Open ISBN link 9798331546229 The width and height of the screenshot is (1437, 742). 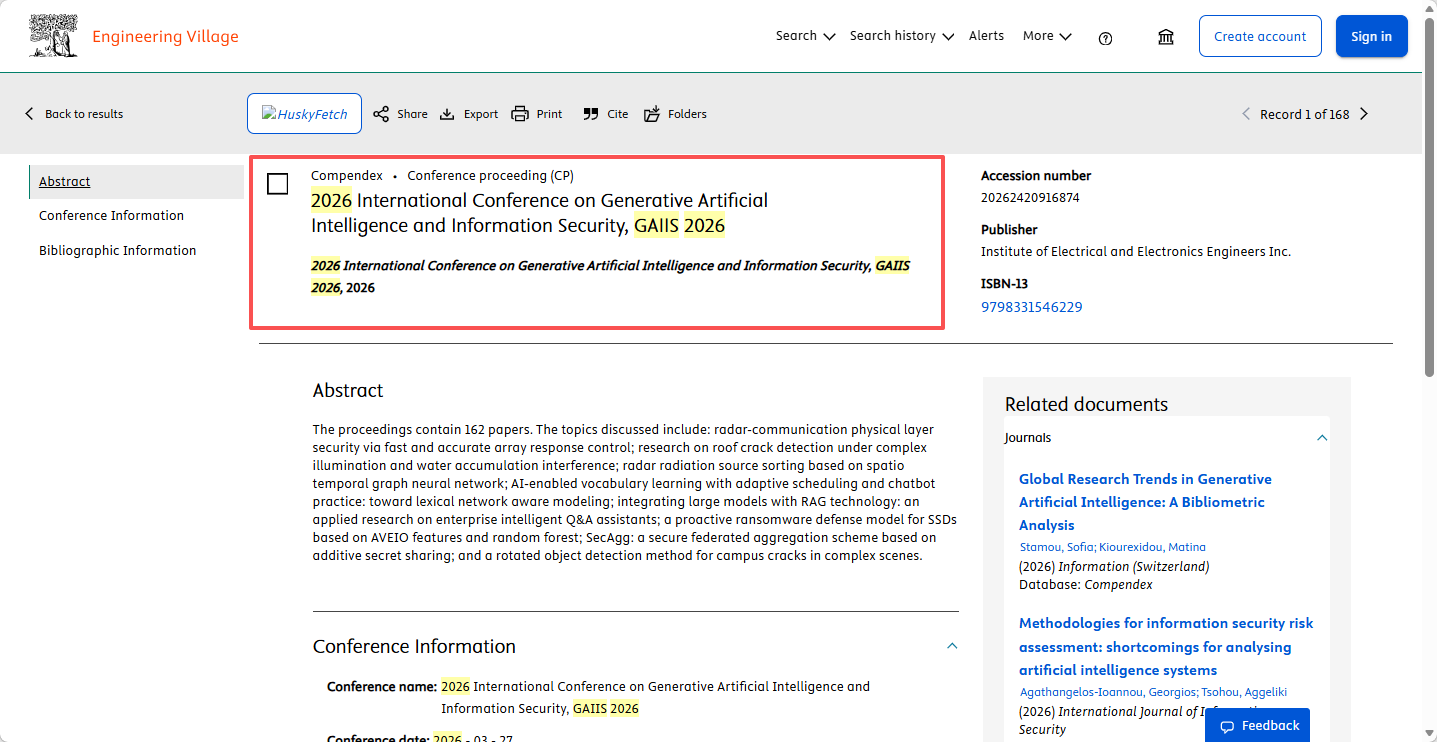[x=1031, y=307]
